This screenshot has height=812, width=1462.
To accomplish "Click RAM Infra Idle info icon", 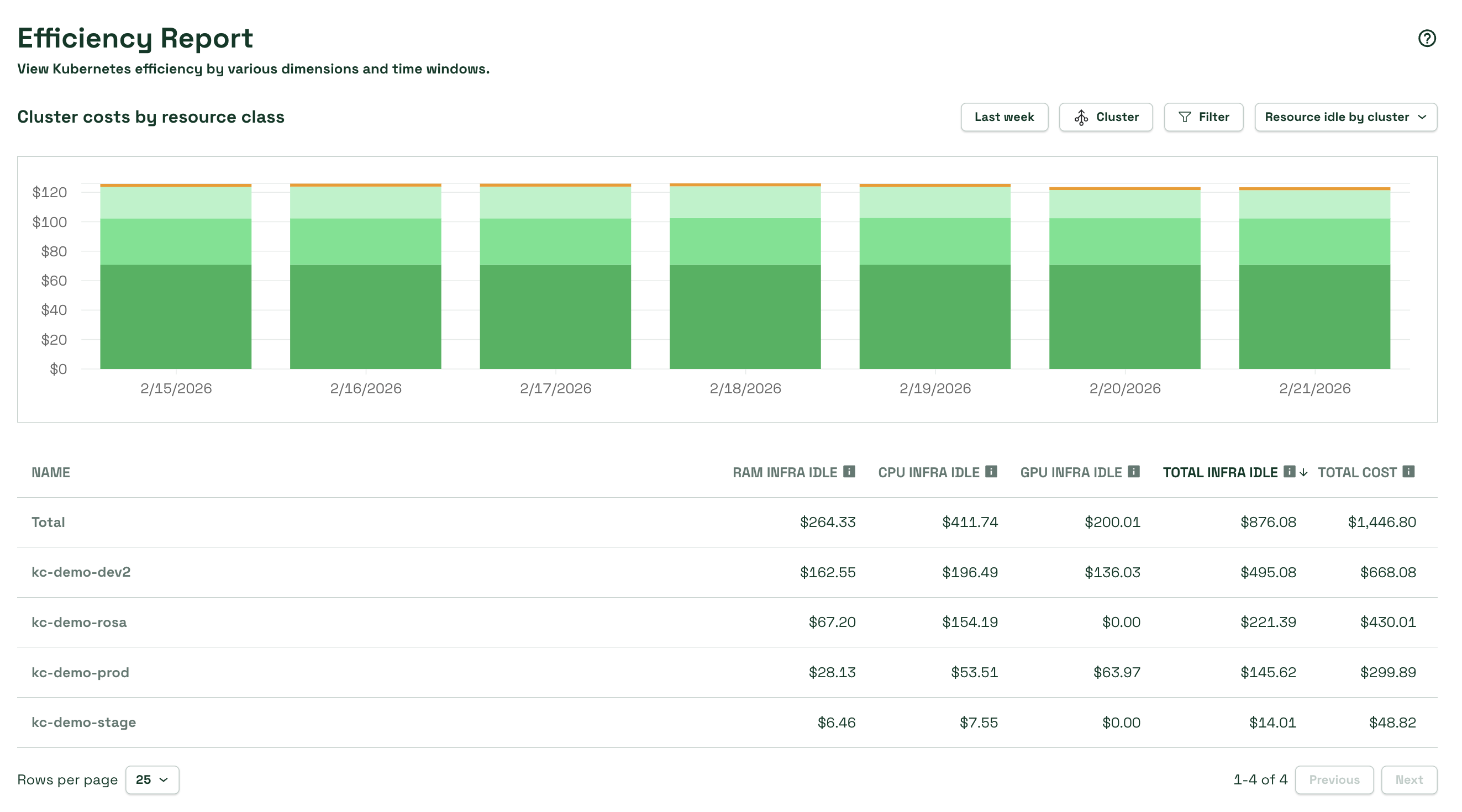I will tap(849, 472).
